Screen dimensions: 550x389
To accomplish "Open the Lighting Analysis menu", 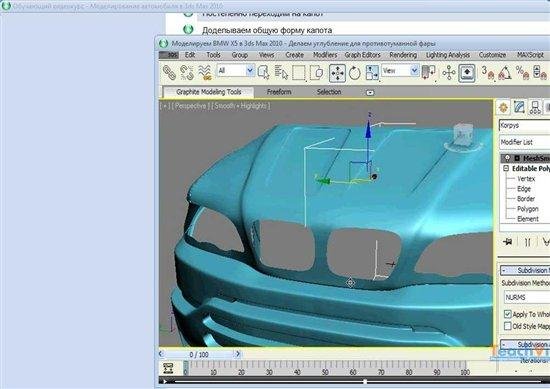I will (448, 55).
